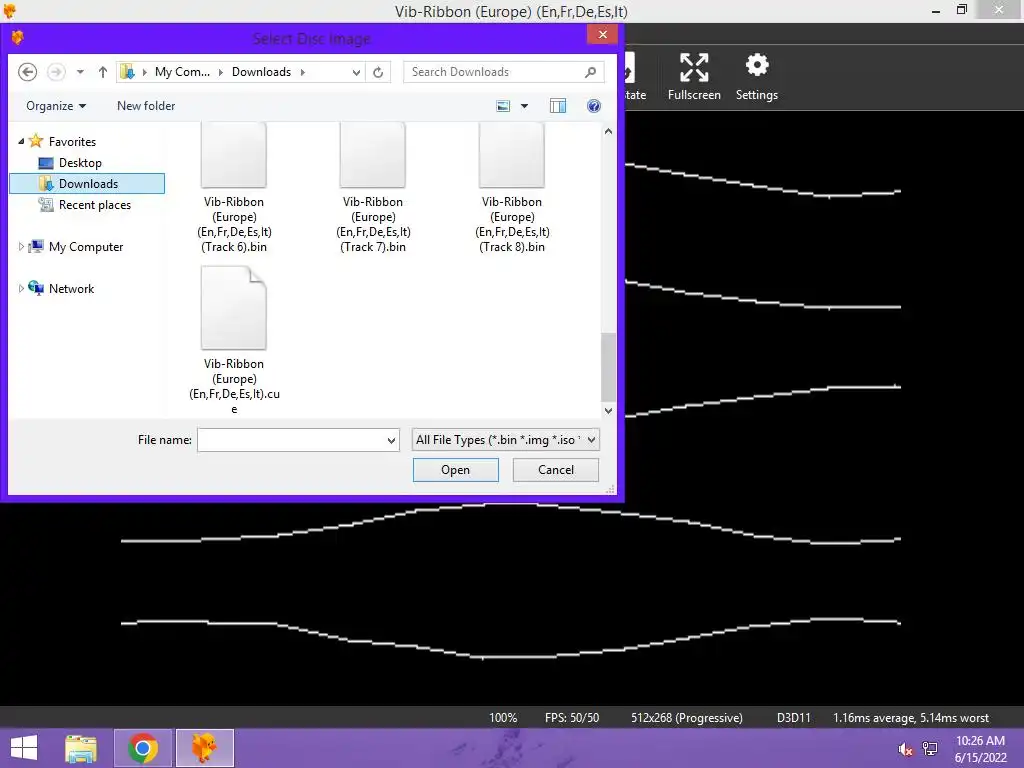This screenshot has width=1024, height=768.
Task: Click My Com... in the address path
Action: [182, 72]
